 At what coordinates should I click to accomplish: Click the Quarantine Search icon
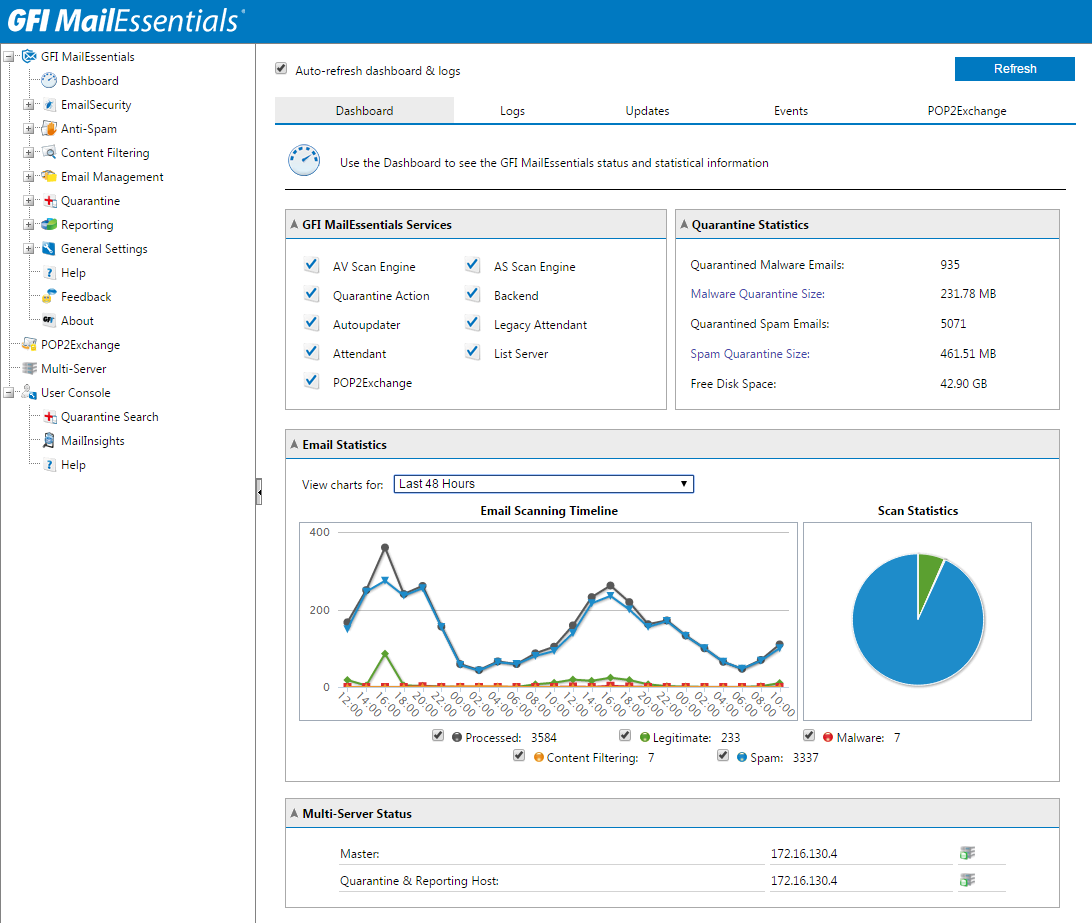[x=49, y=417]
